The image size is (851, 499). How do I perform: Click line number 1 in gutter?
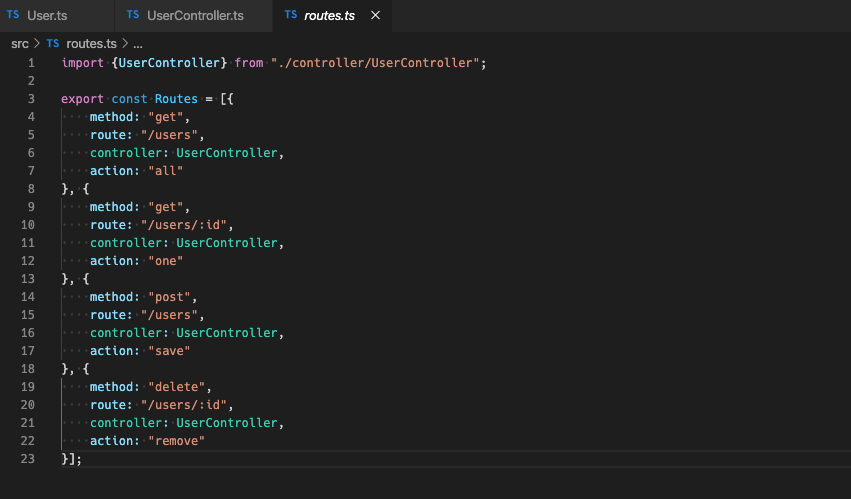click(x=31, y=63)
